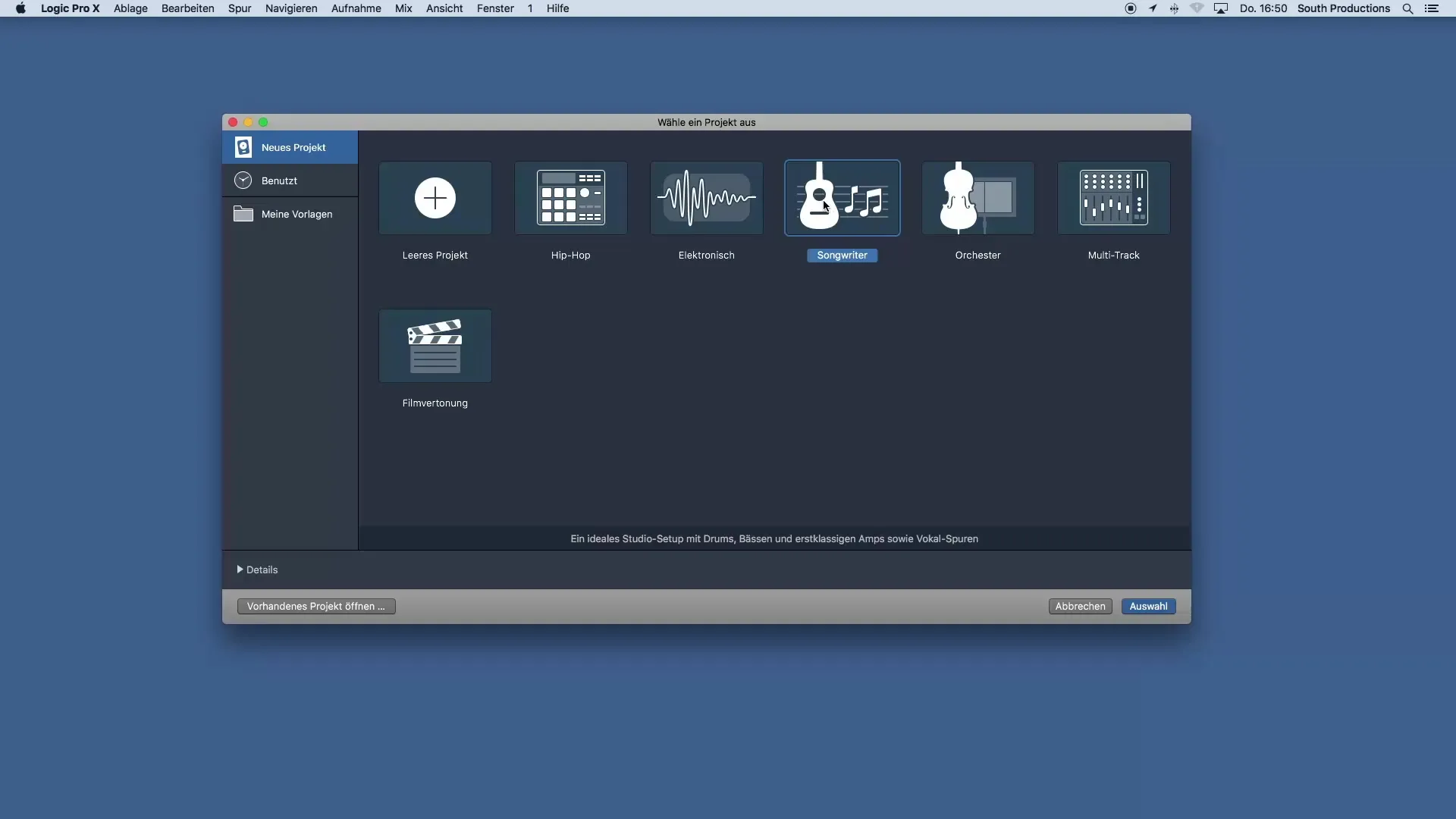This screenshot has width=1456, height=819.
Task: Open Notification Center list icon
Action: point(1432,9)
